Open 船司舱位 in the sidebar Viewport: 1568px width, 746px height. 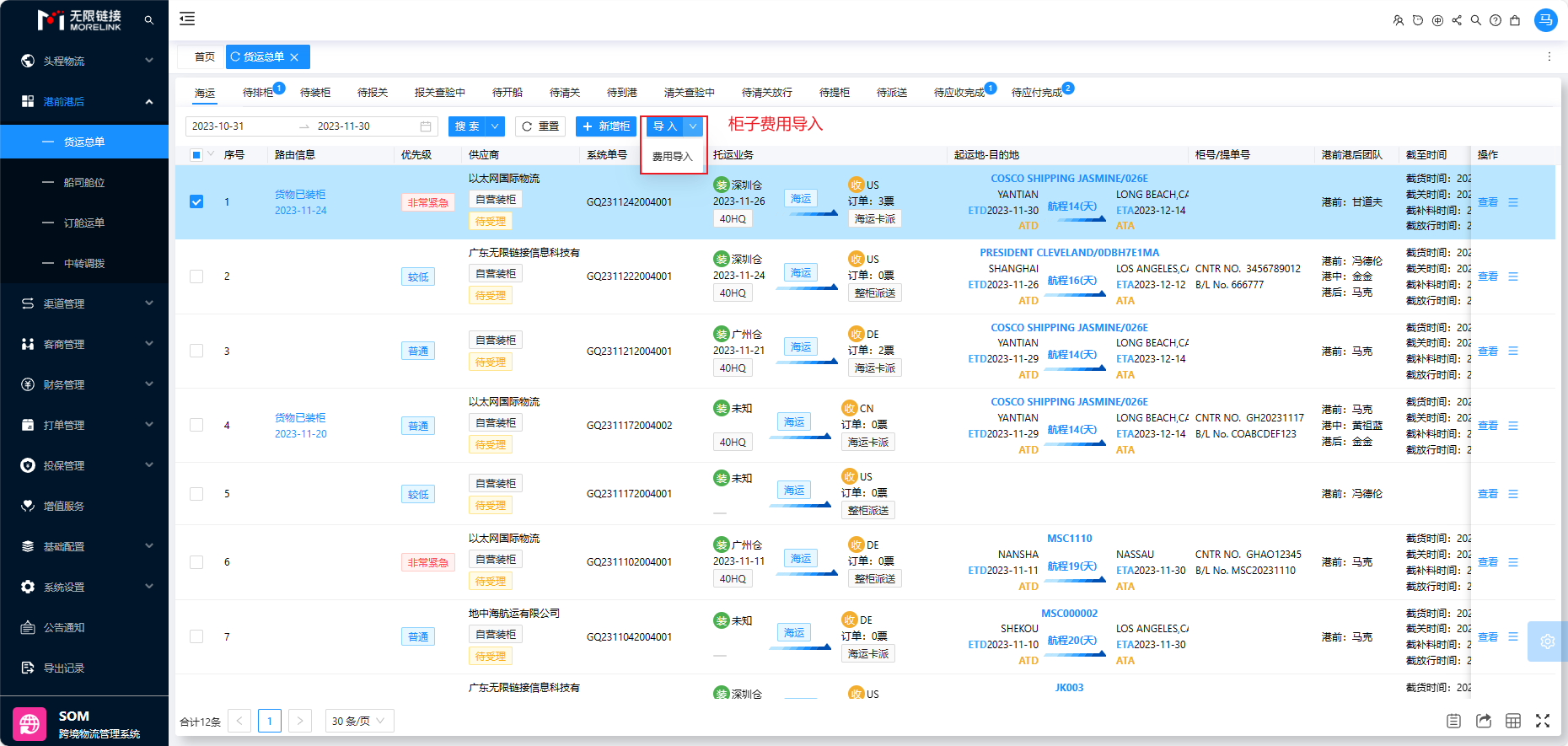click(x=84, y=182)
